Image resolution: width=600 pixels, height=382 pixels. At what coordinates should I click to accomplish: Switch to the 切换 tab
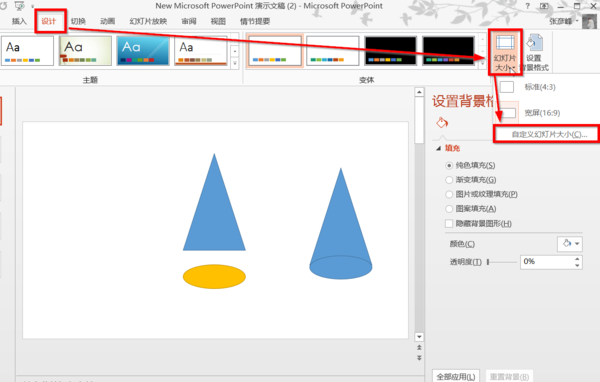pyautogui.click(x=78, y=21)
